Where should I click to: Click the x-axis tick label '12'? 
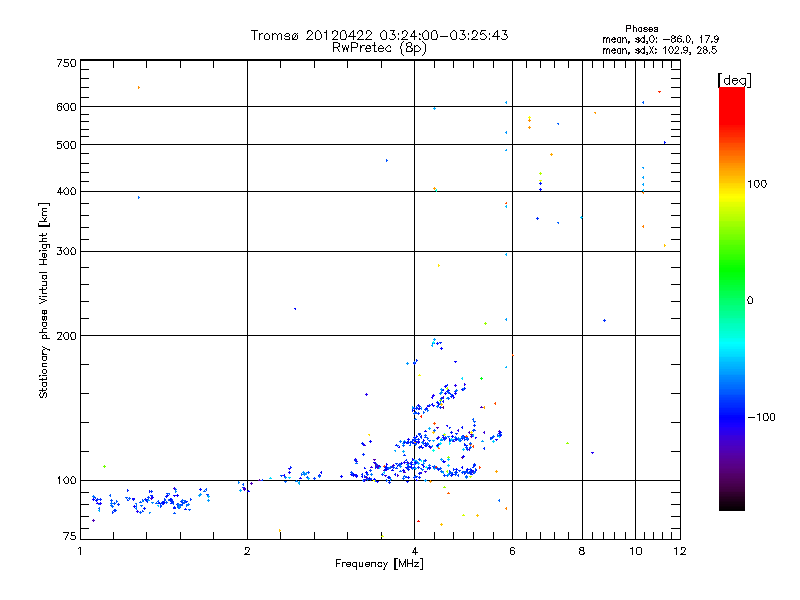coord(680,551)
